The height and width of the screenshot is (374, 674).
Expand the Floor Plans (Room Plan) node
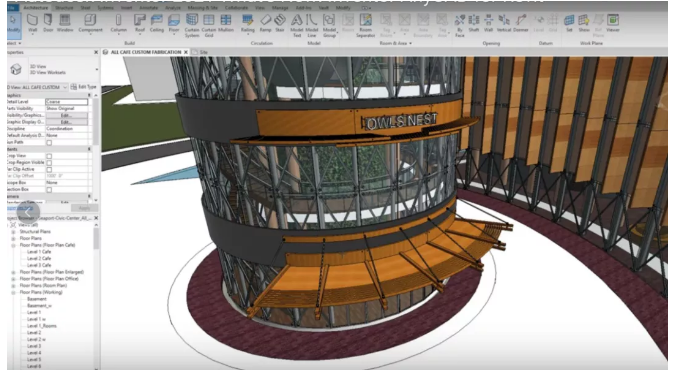pos(13,285)
